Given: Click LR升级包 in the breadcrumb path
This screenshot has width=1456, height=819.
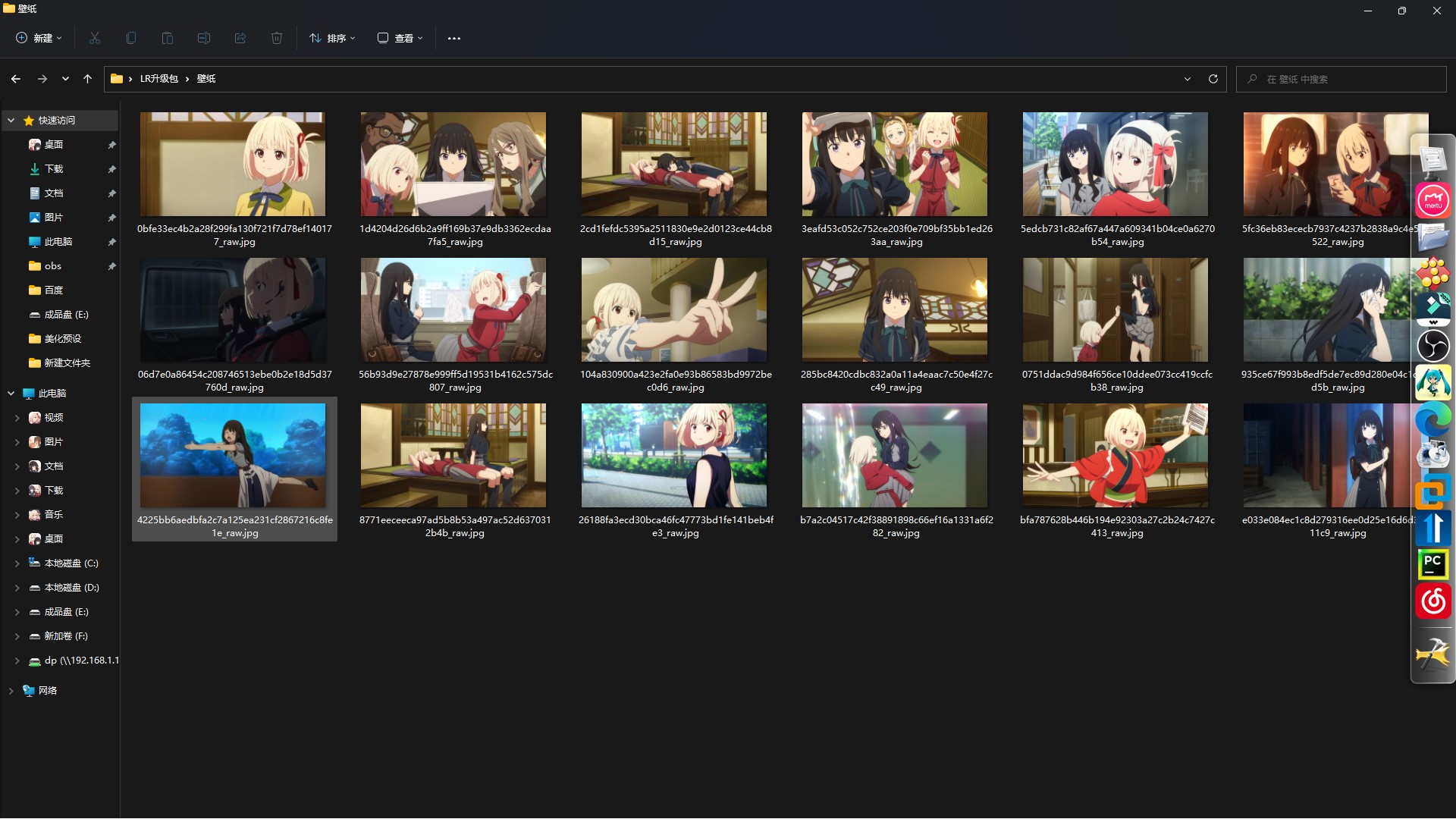Looking at the screenshot, I should point(158,79).
